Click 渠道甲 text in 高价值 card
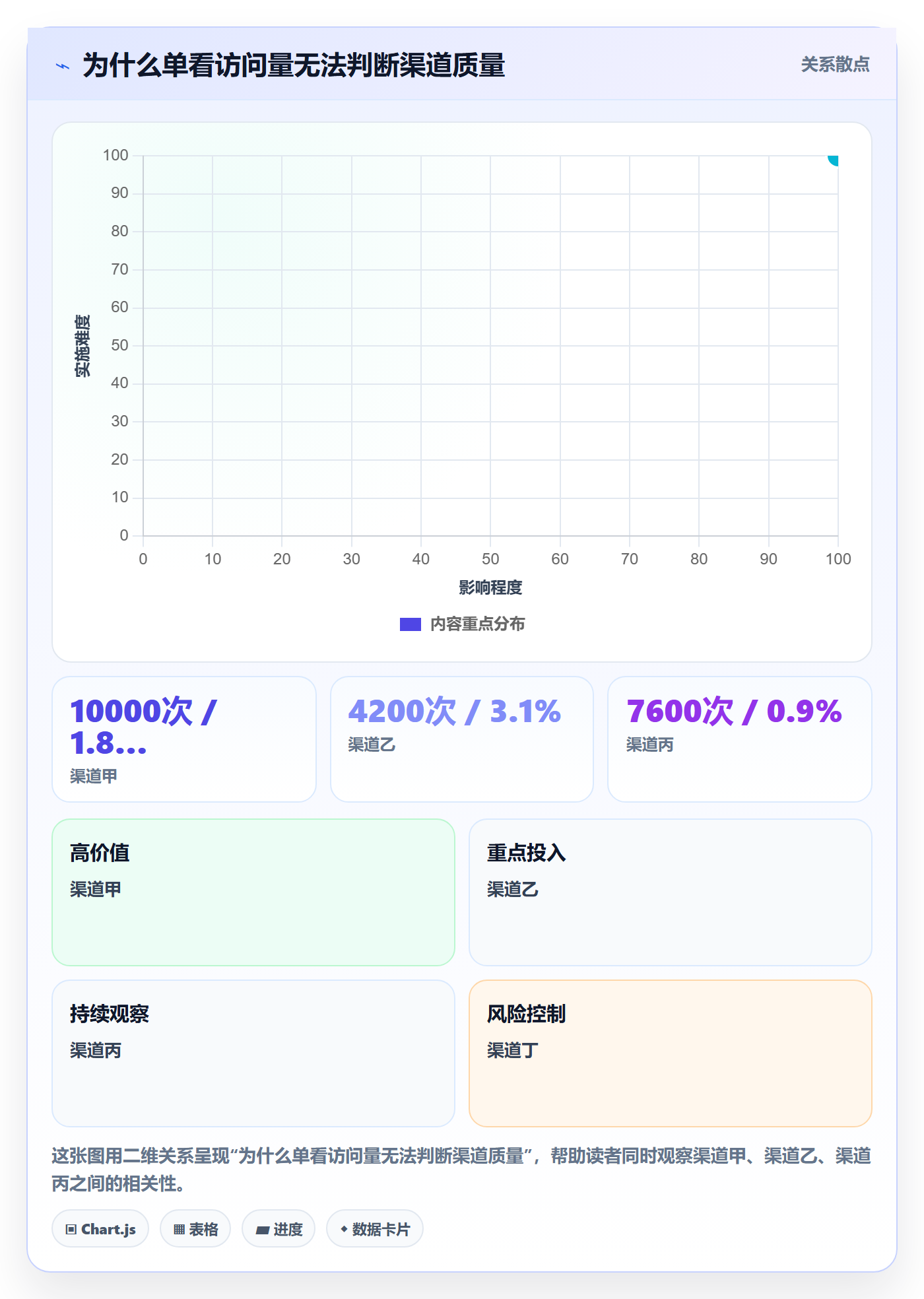 click(x=96, y=889)
